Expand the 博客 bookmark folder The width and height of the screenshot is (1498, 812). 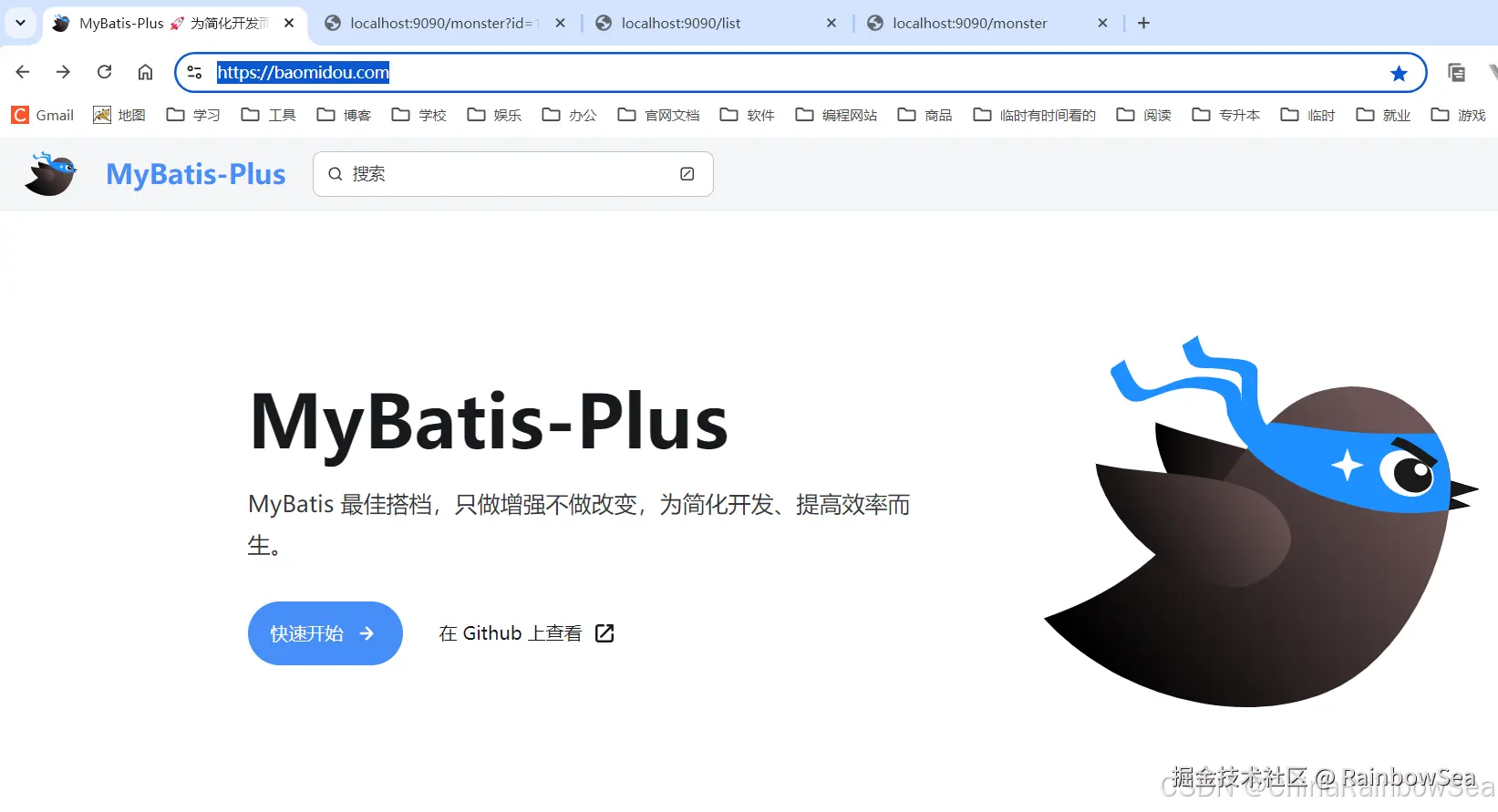[344, 115]
